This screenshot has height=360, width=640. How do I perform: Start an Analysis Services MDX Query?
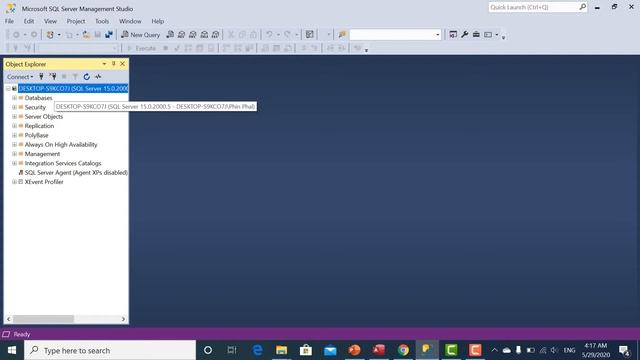[x=181, y=35]
